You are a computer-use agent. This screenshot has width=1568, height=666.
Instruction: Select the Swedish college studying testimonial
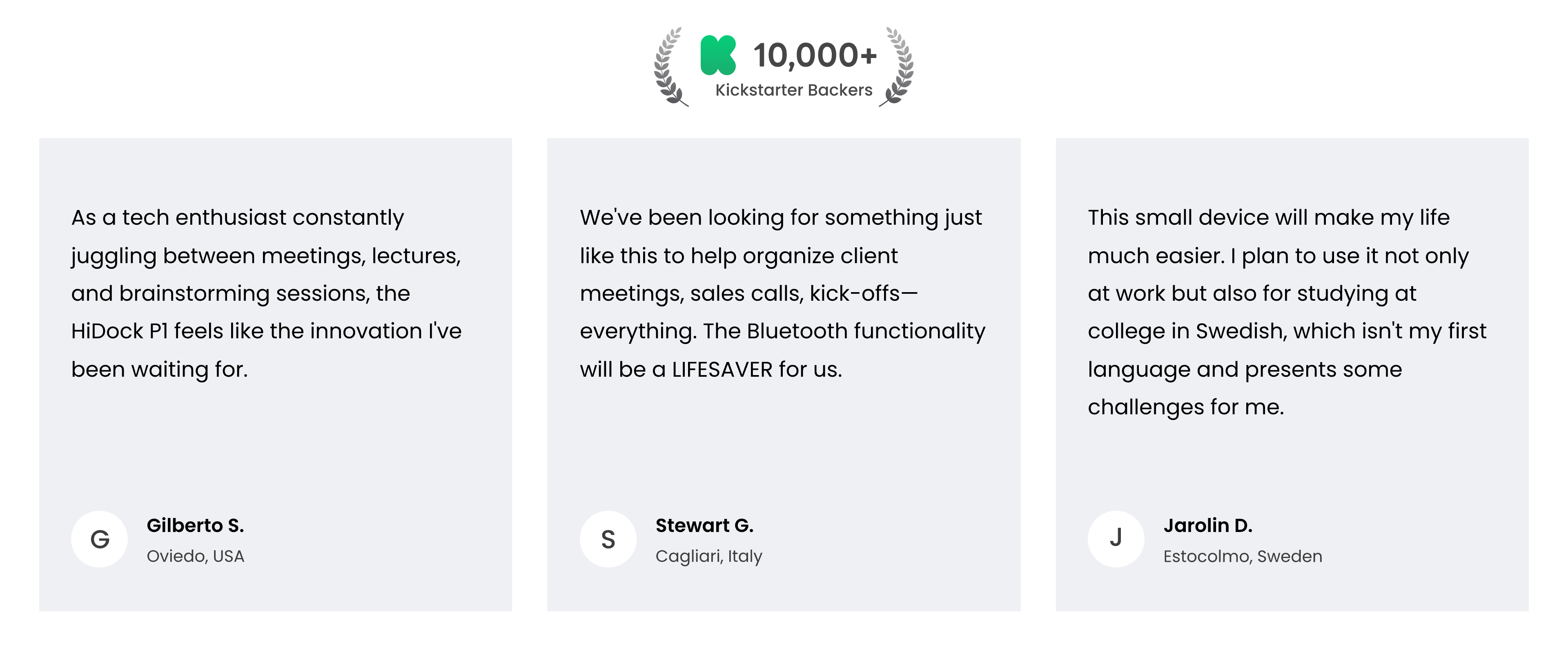tap(1287, 312)
